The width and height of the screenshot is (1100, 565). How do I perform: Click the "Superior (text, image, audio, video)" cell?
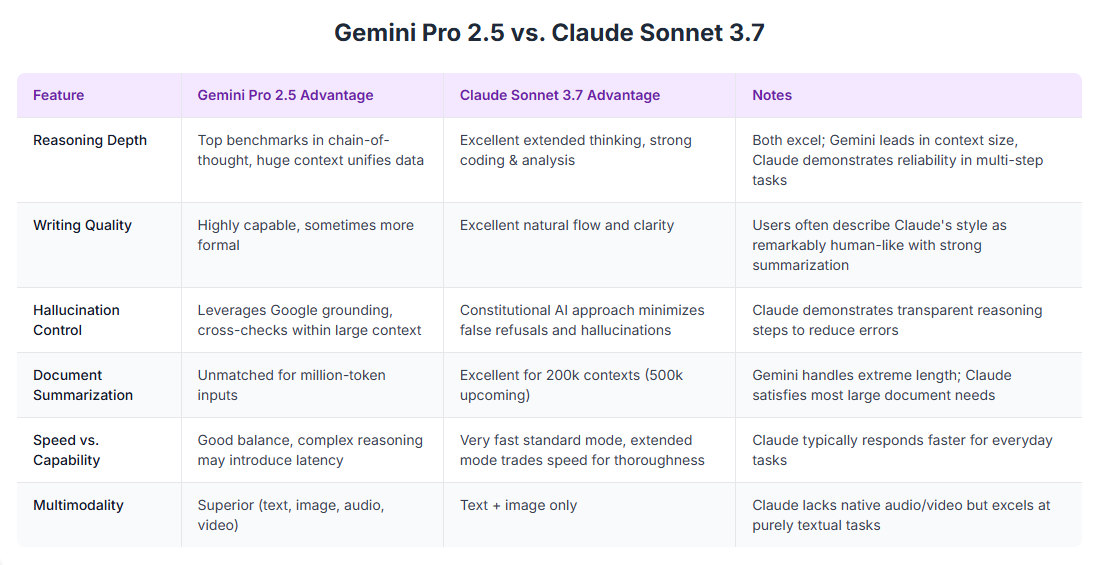(x=290, y=515)
